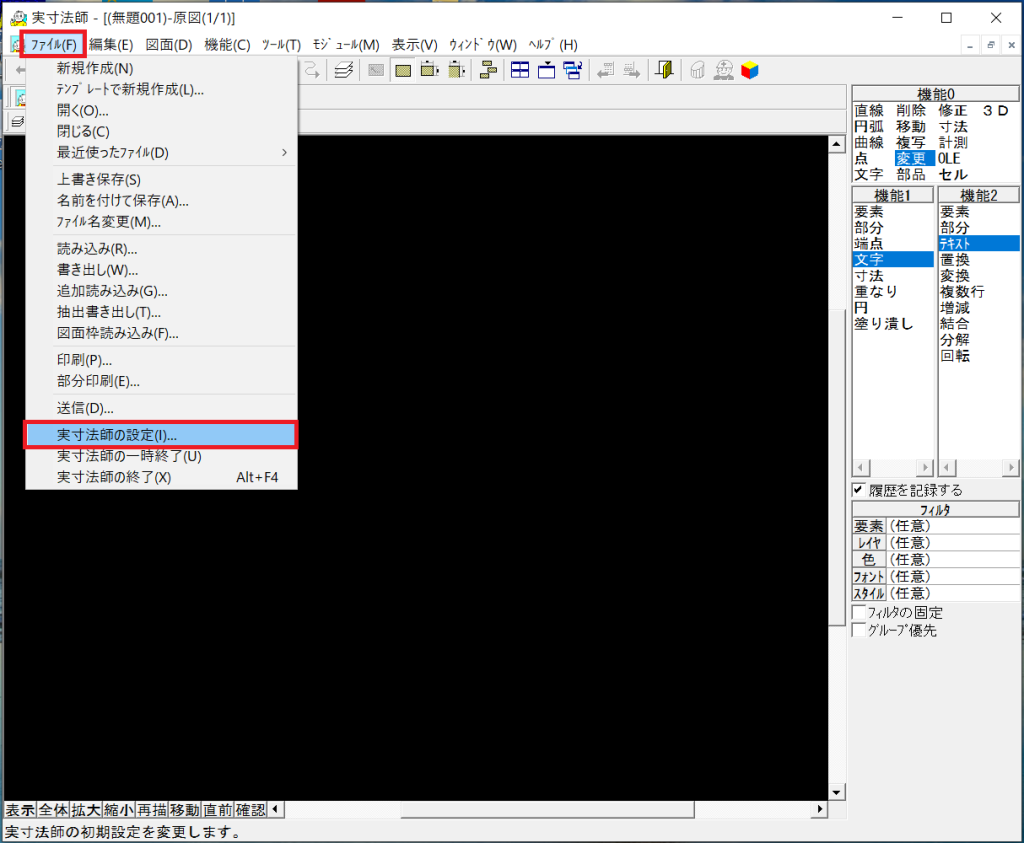Image resolution: width=1024 pixels, height=843 pixels.
Task: Open the 色 filter value (任意)
Action: 953,560
